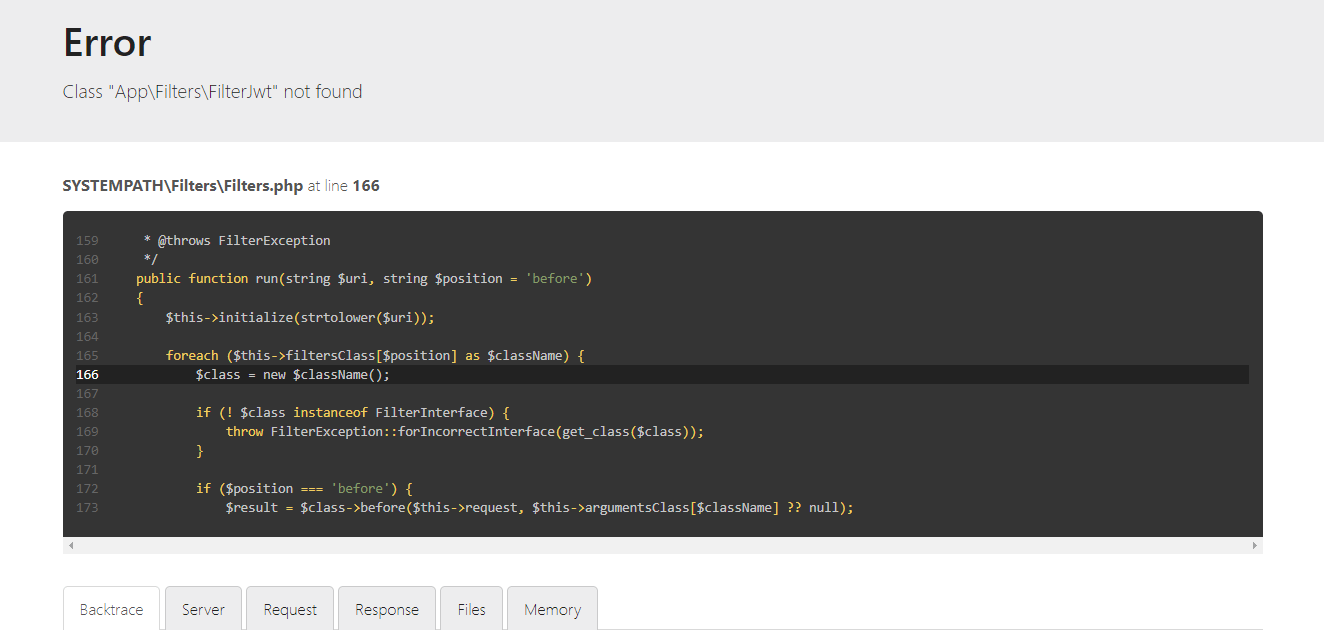
Task: Click the "$class = new $className();" code line
Action: [293, 374]
